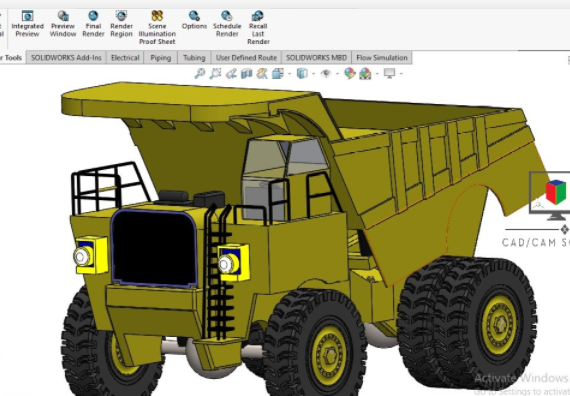570x396 pixels.
Task: Click Zoom to Area icon
Action: (x=215, y=73)
